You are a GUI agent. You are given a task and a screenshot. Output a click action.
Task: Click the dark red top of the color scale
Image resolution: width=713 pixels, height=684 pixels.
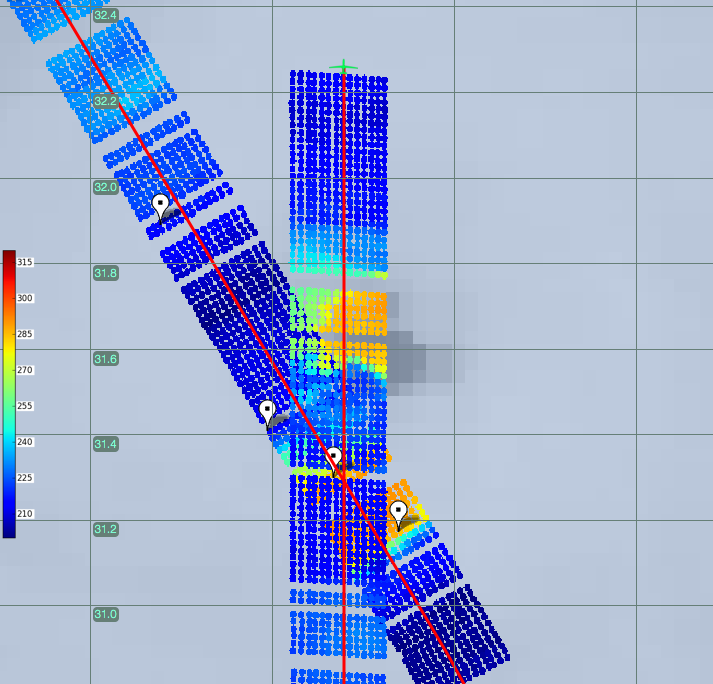tap(9, 258)
